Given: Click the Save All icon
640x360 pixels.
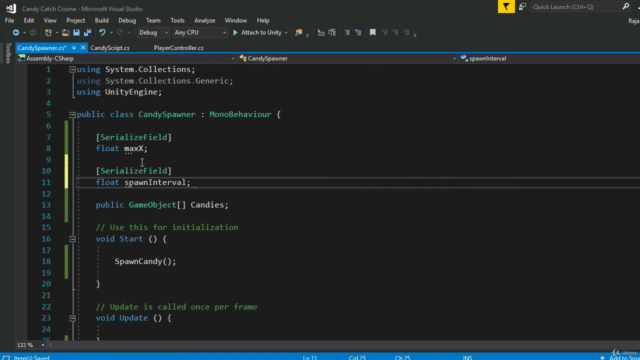Looking at the screenshot, I should pos(87,33).
